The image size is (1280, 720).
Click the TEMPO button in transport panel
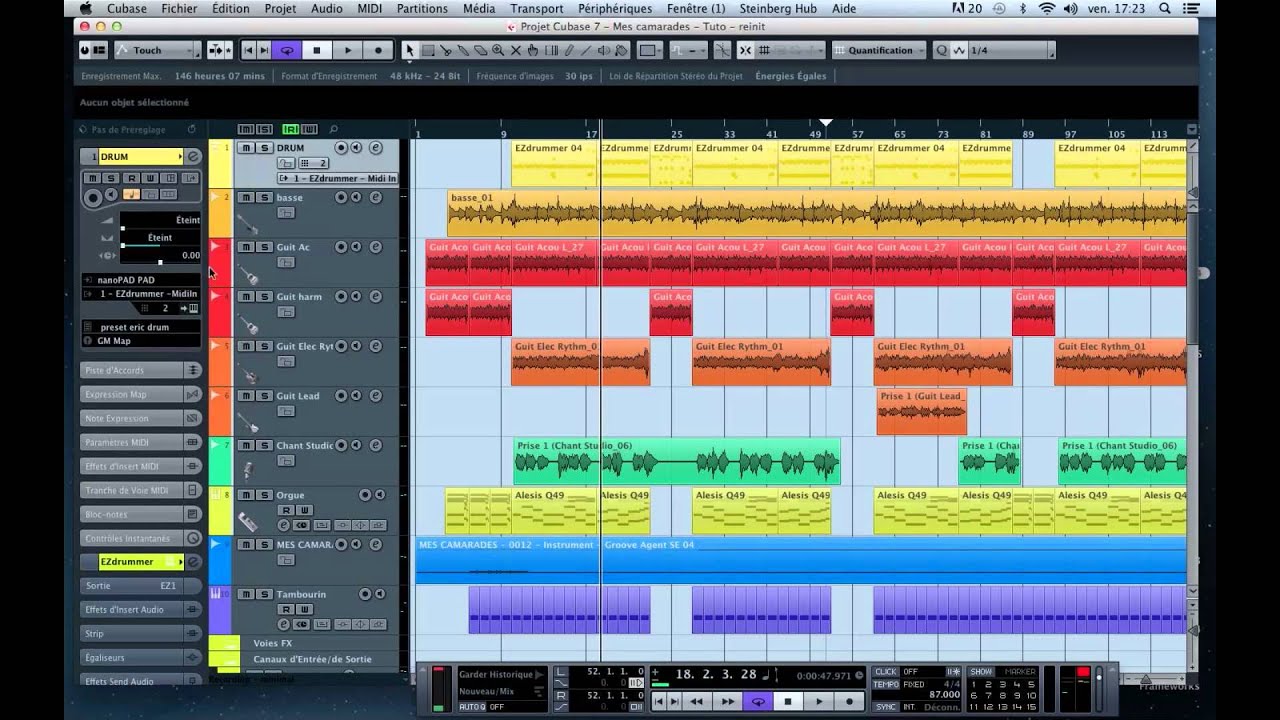click(x=885, y=685)
